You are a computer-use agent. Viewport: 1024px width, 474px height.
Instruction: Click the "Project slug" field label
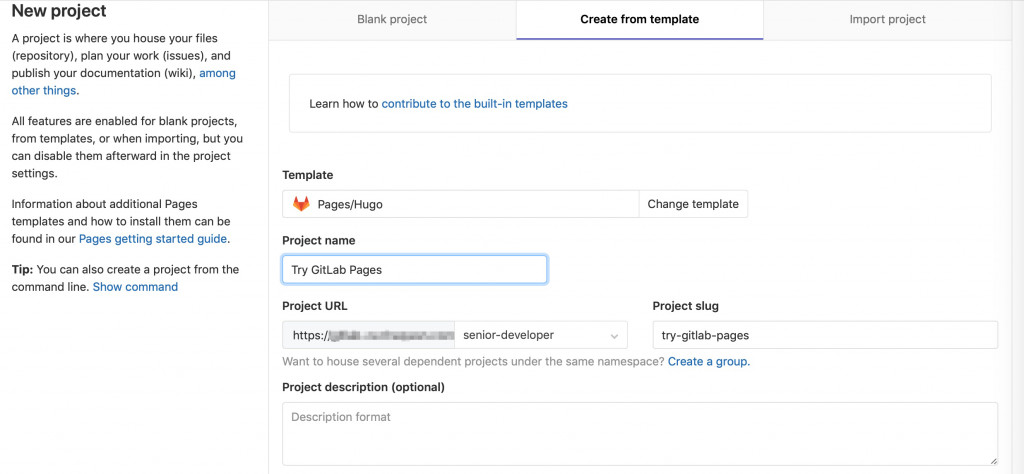point(685,306)
